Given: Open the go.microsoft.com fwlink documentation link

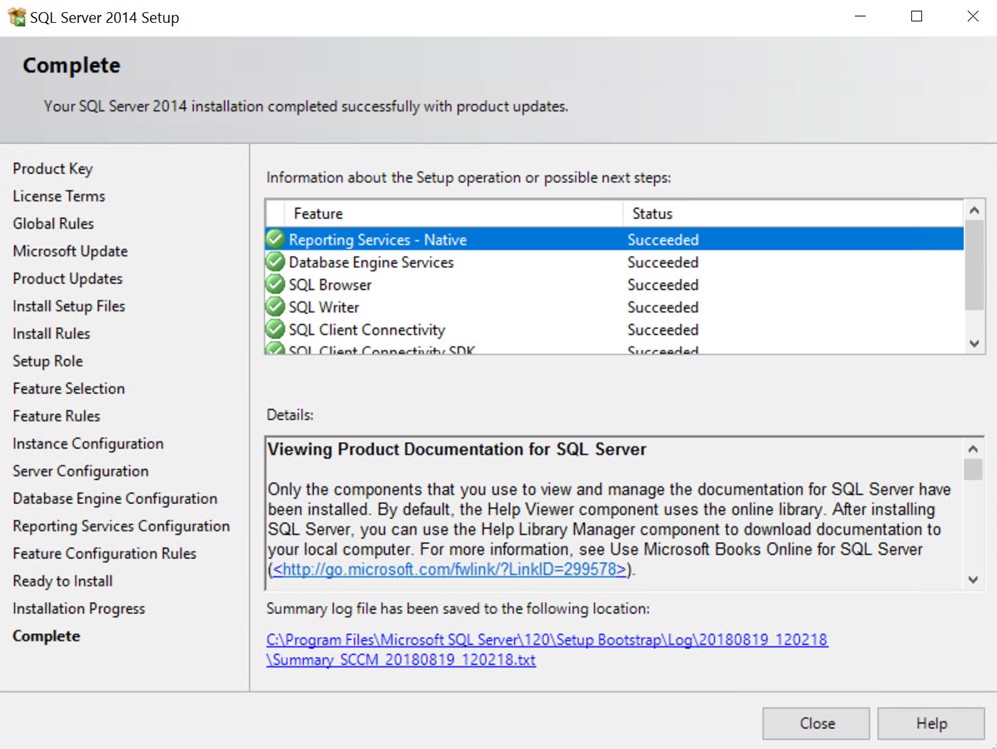Looking at the screenshot, I should (450, 569).
